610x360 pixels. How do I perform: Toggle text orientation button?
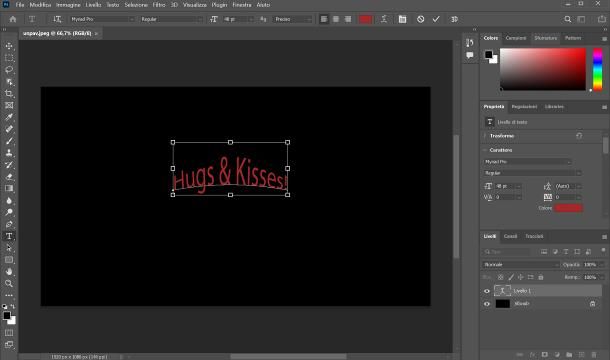(57, 19)
